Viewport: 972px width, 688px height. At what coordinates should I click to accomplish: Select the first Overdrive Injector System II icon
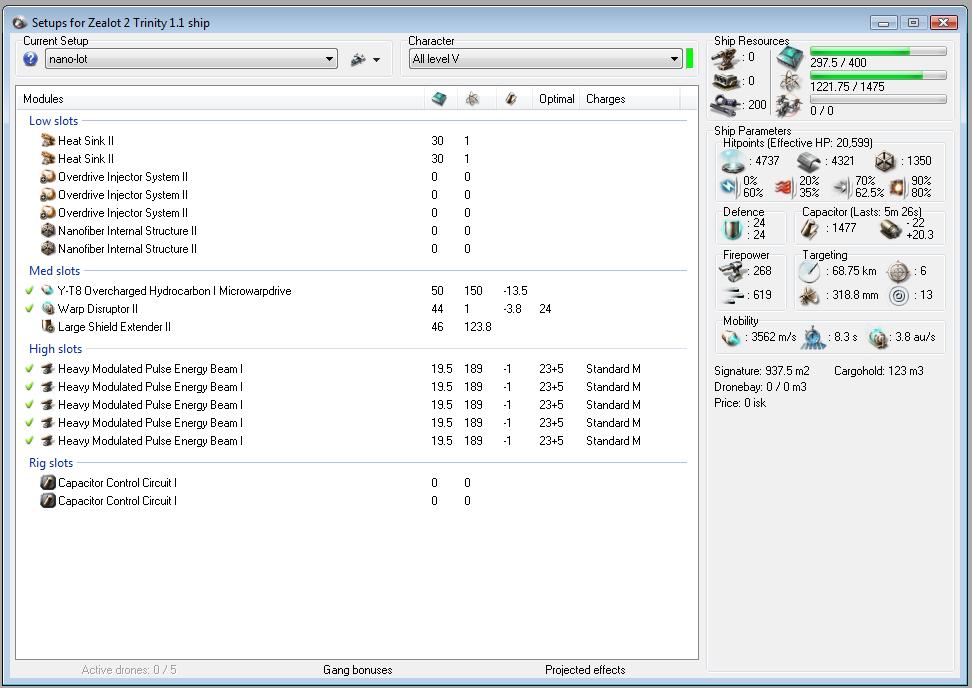[x=48, y=177]
